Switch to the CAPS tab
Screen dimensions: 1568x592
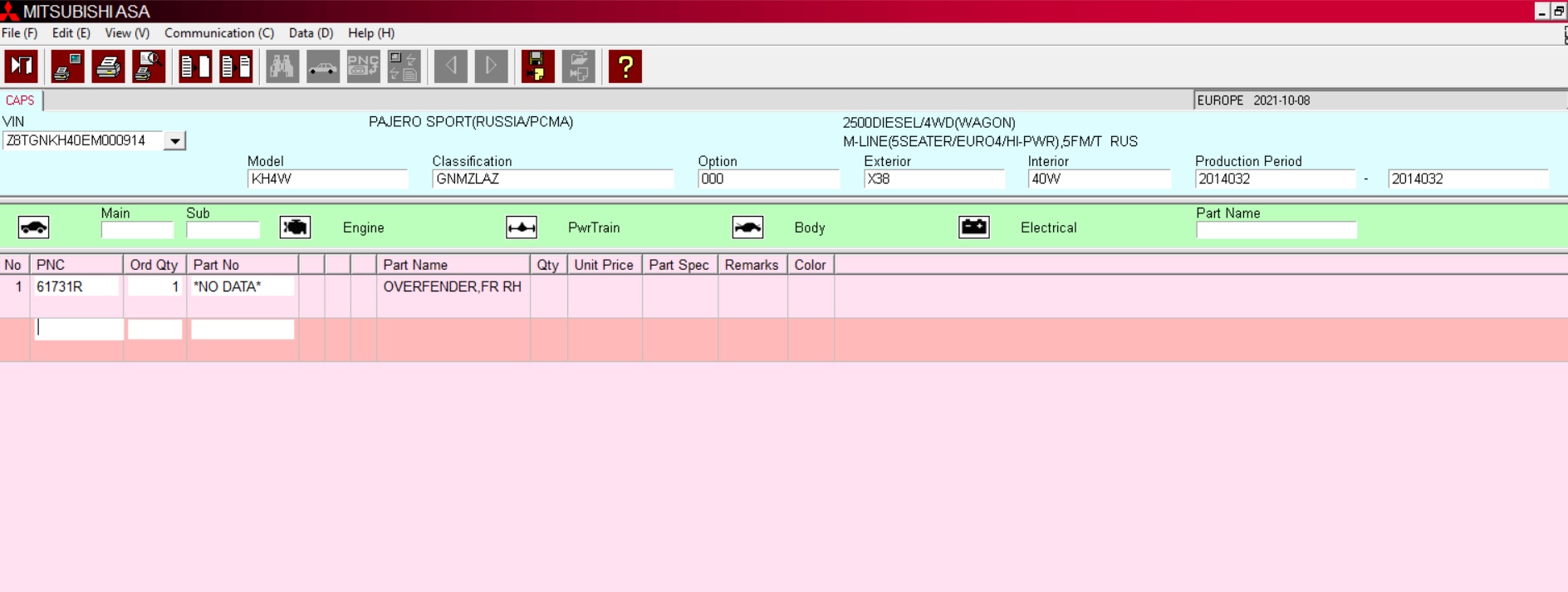pos(20,100)
